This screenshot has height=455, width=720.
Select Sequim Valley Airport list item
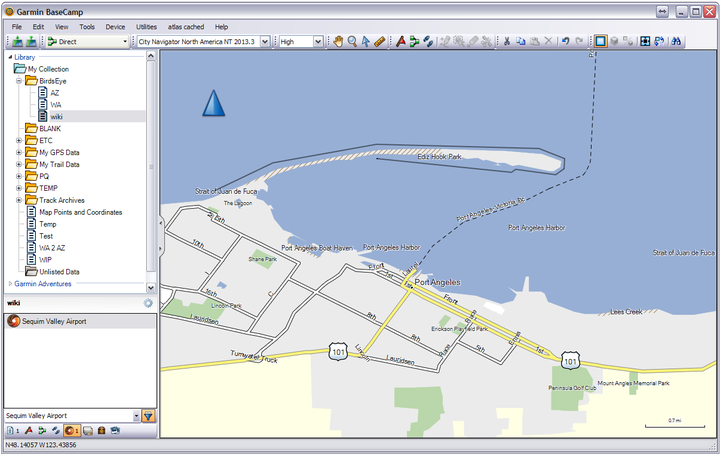coord(80,321)
